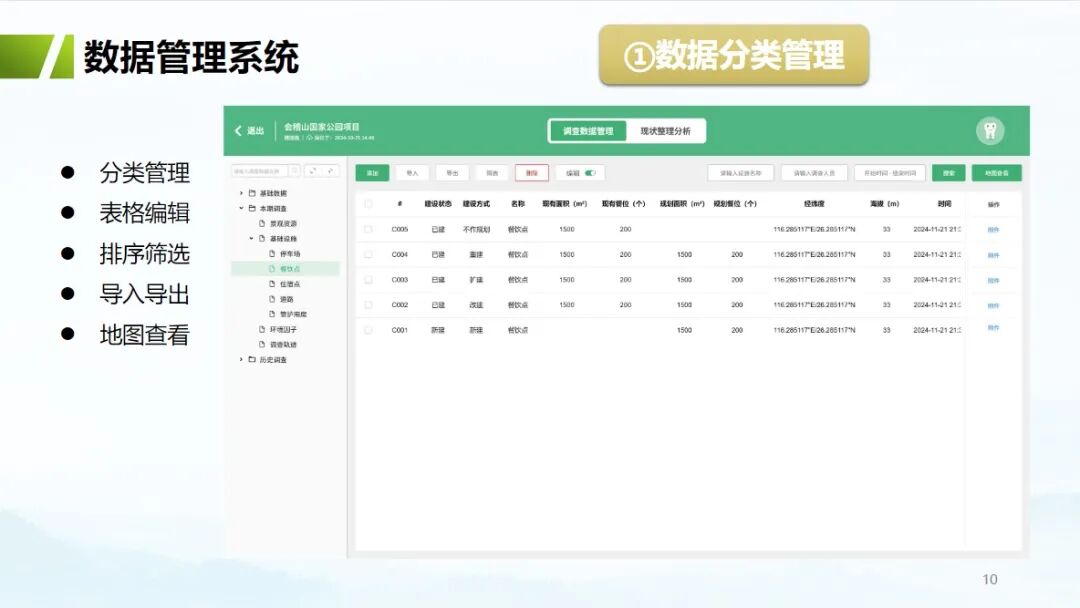
Task: Click the C005 ID cell
Action: coord(399,229)
